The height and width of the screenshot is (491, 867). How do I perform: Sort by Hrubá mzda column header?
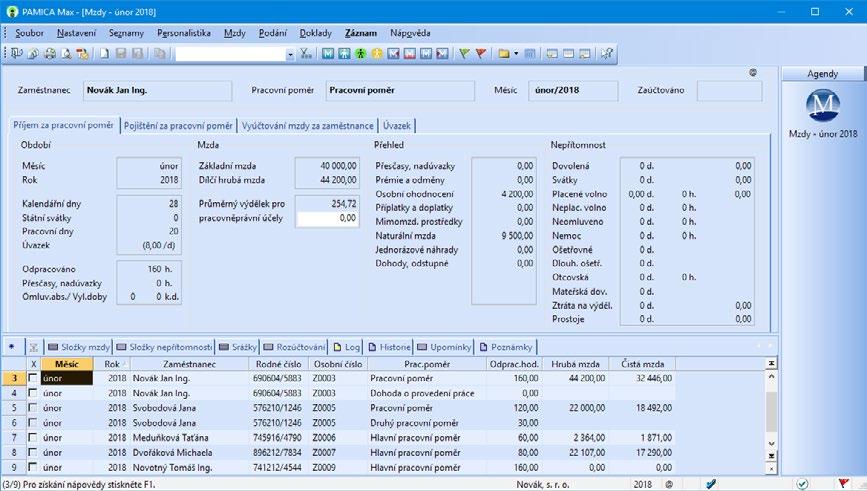pyautogui.click(x=575, y=364)
